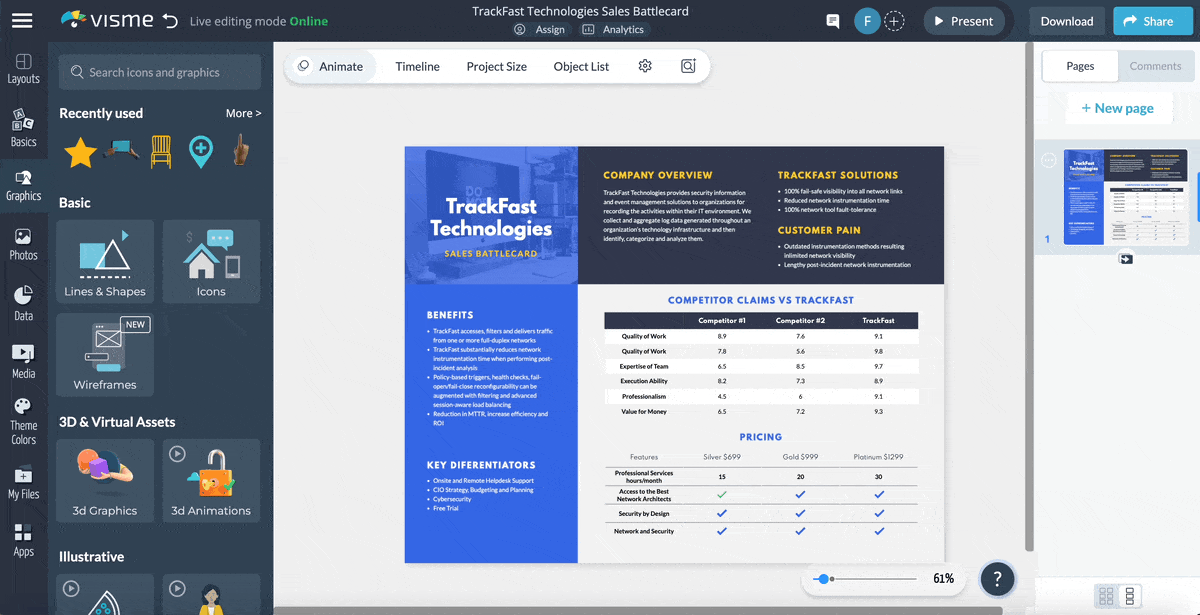Open the Analytics link
The width and height of the screenshot is (1200, 615).
(x=613, y=30)
